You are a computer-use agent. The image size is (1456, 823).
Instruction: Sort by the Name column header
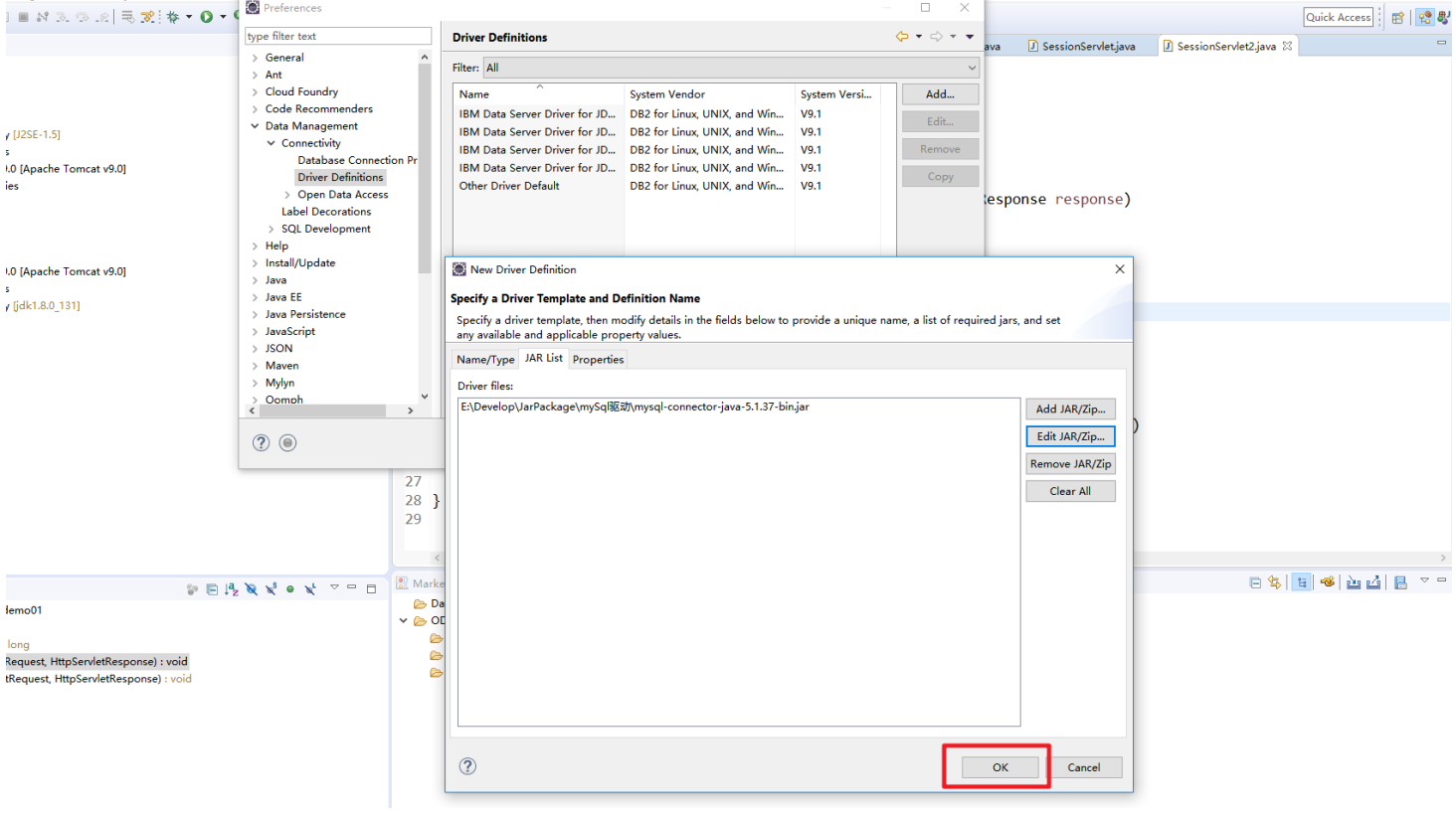539,94
